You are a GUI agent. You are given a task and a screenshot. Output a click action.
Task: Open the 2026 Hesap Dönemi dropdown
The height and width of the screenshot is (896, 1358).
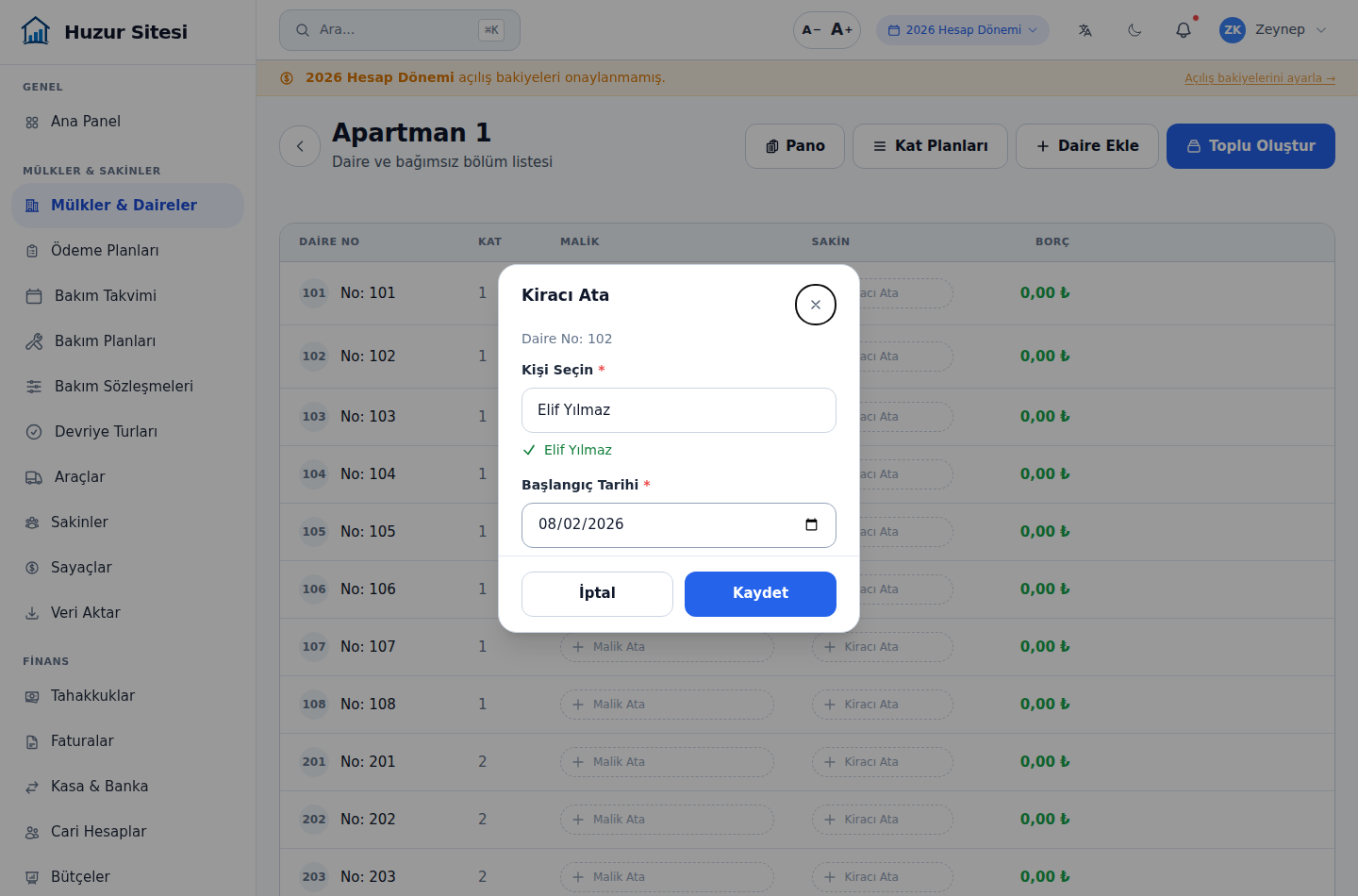click(963, 30)
